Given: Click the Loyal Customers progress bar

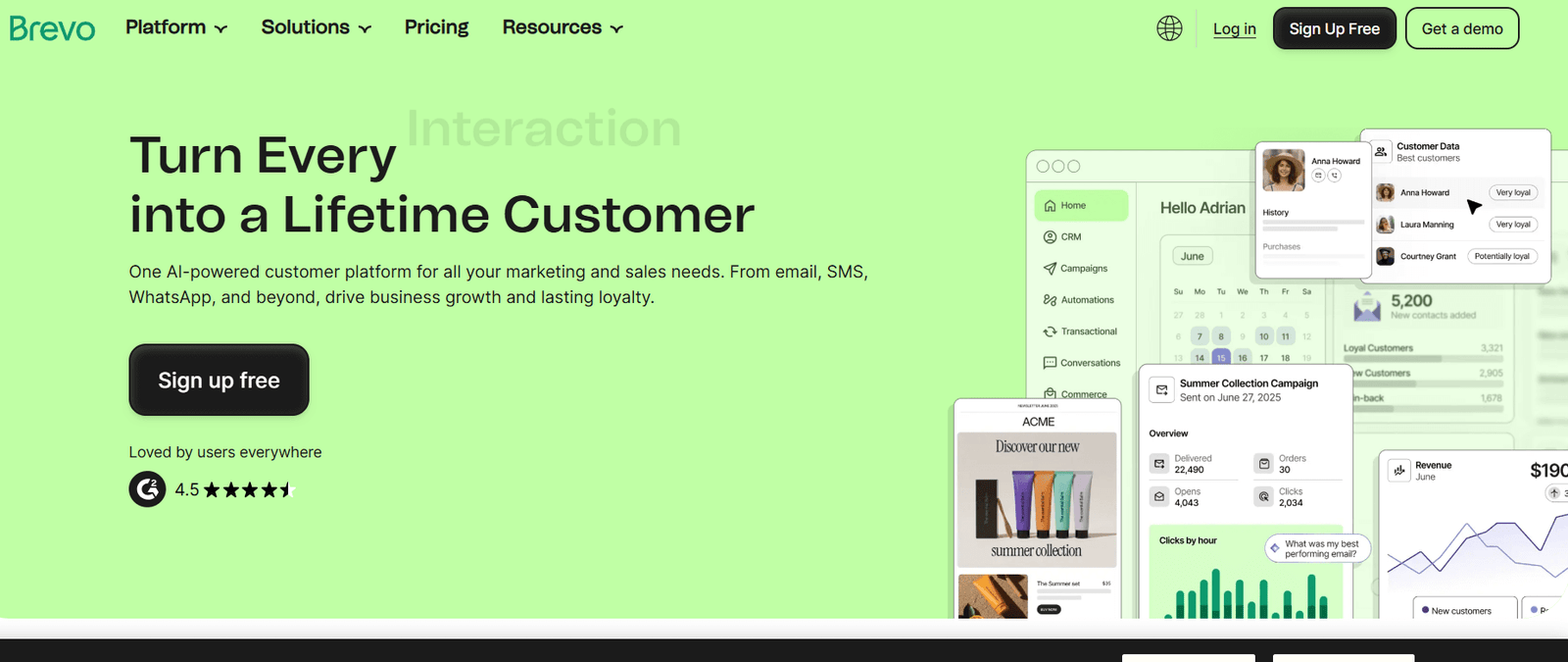Looking at the screenshot, I should (1423, 359).
